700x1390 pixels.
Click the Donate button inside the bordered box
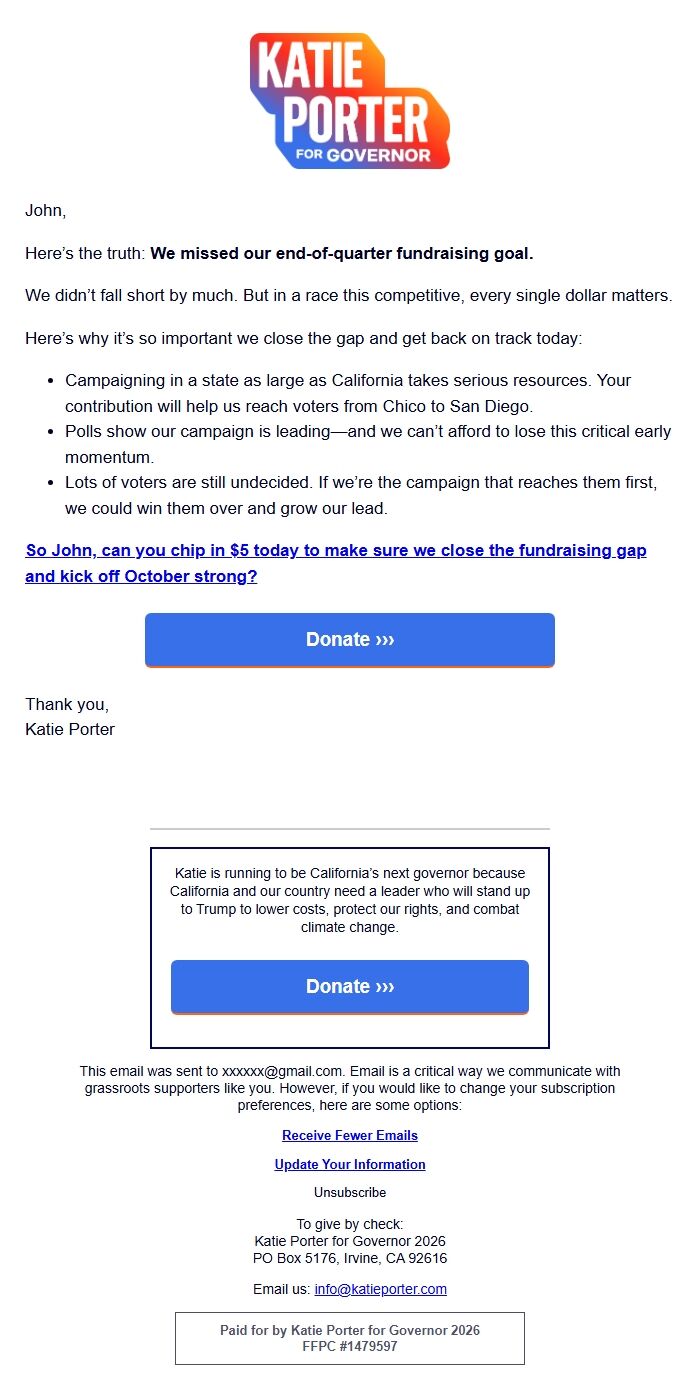[x=350, y=987]
